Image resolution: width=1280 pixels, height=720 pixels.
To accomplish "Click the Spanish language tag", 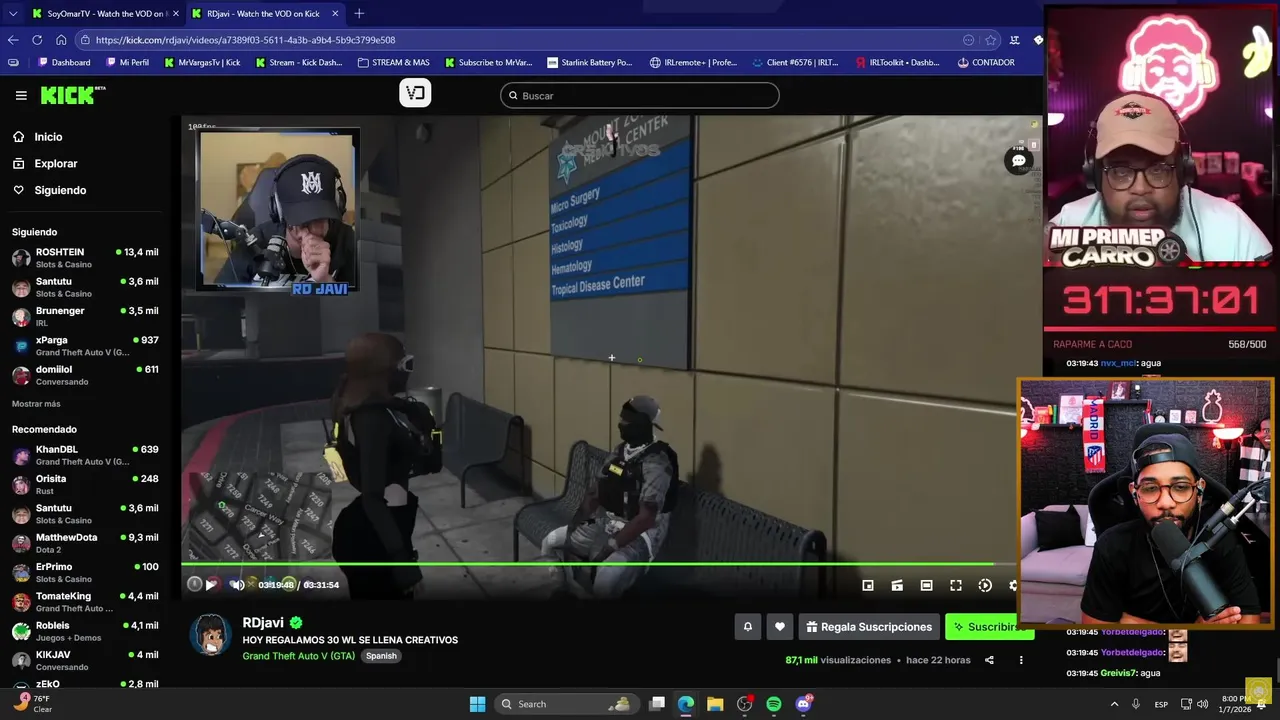I will 381,656.
